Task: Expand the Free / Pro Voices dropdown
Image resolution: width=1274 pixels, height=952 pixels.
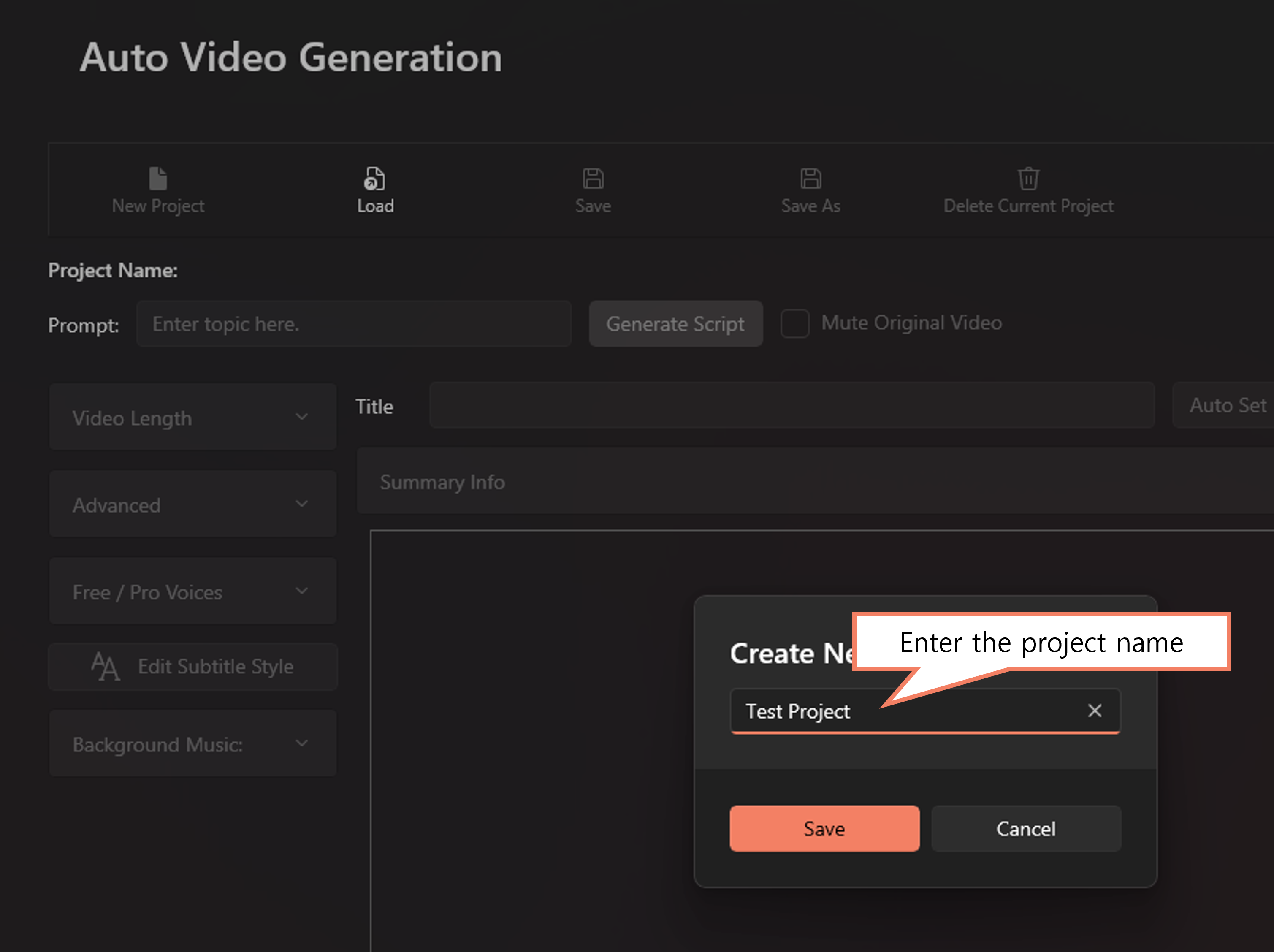Action: point(192,591)
